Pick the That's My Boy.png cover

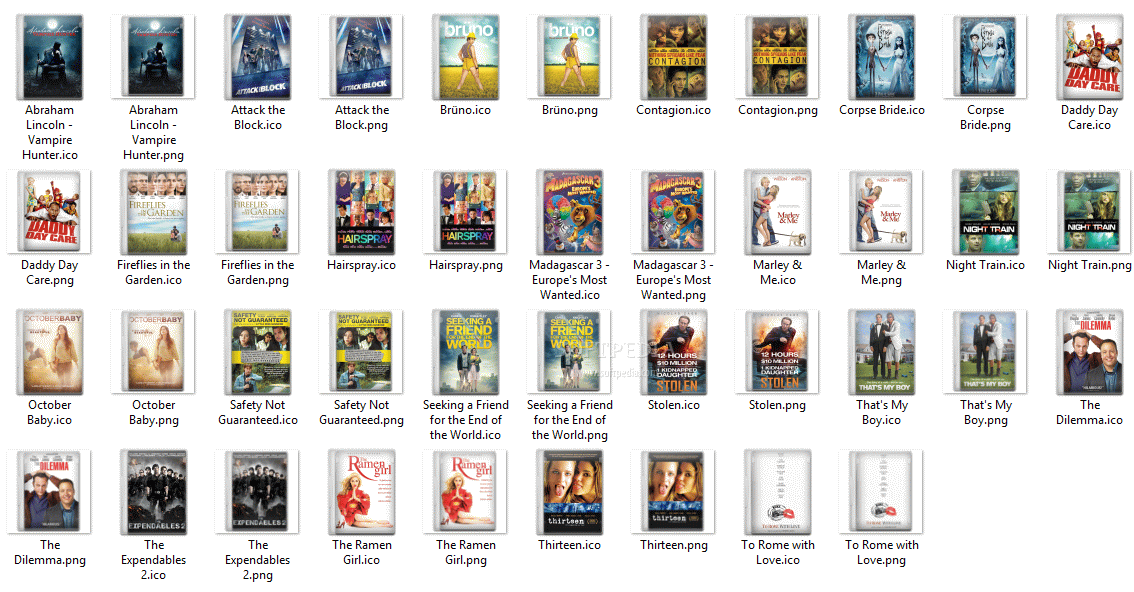tap(986, 352)
